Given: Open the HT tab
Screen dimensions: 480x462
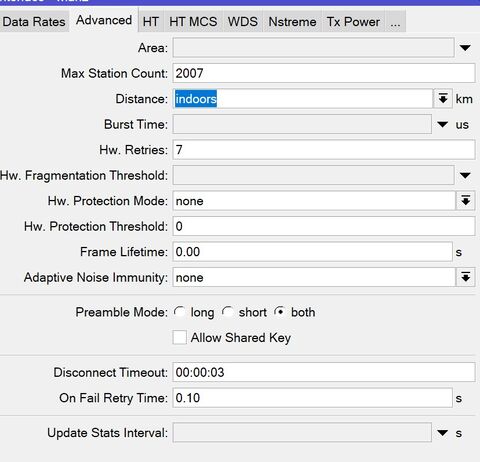Looking at the screenshot, I should pyautogui.click(x=151, y=22).
